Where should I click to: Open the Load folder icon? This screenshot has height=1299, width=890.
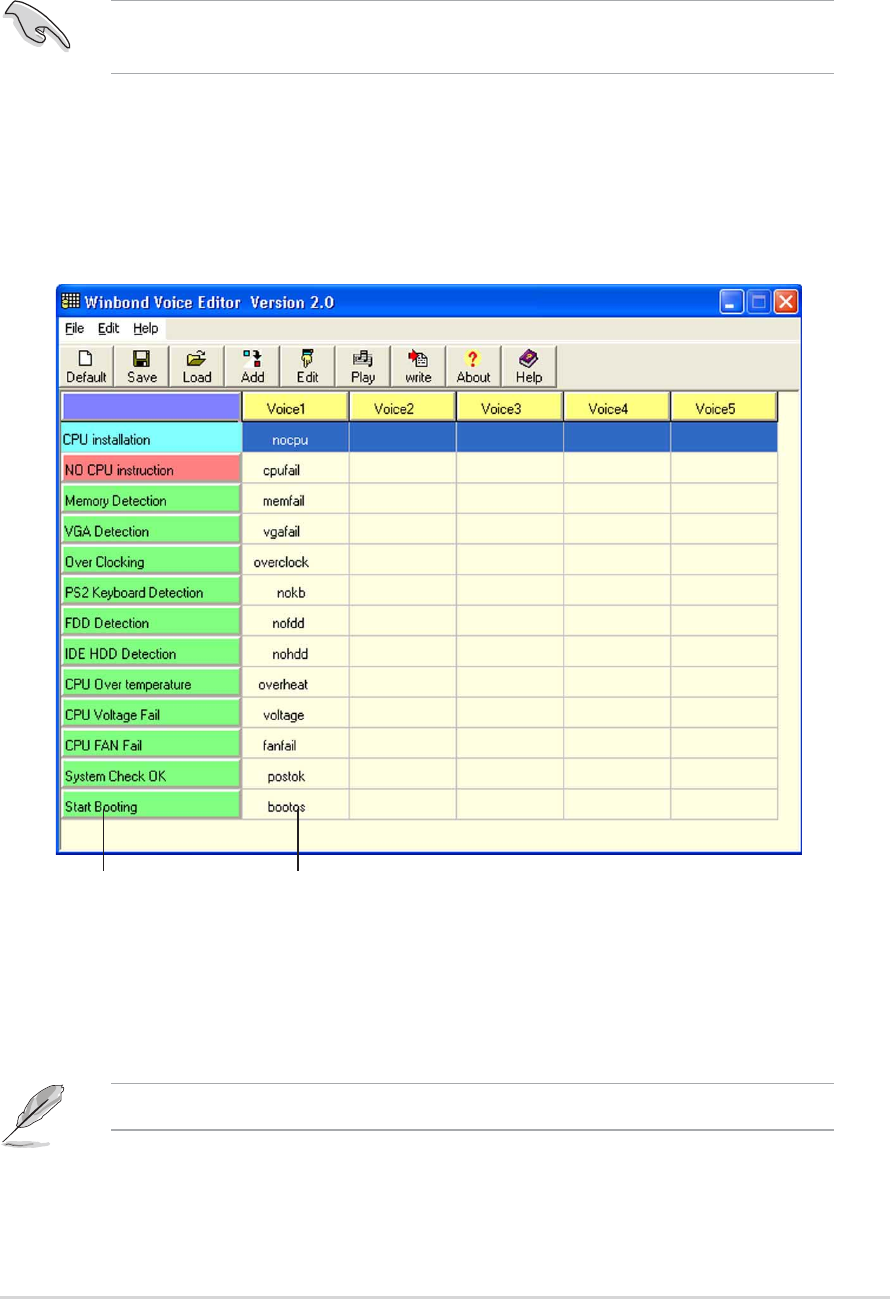[x=197, y=366]
